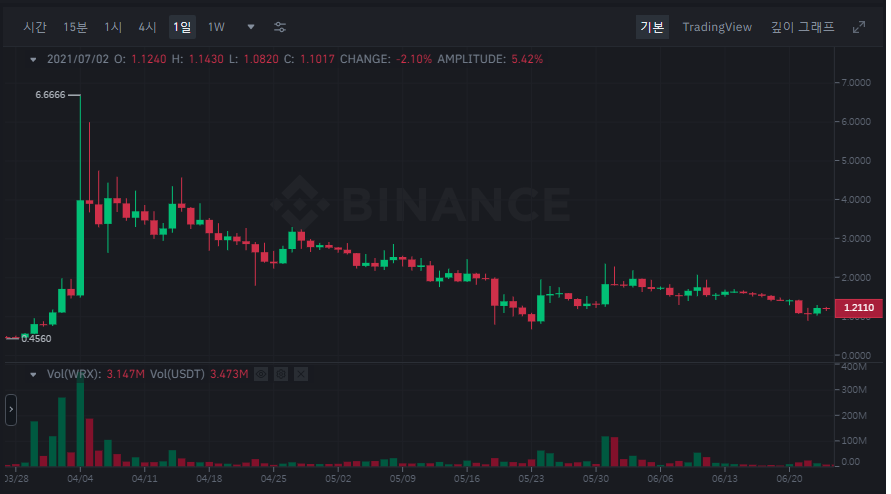Click the CHANGE -2.10% value

tap(414, 59)
